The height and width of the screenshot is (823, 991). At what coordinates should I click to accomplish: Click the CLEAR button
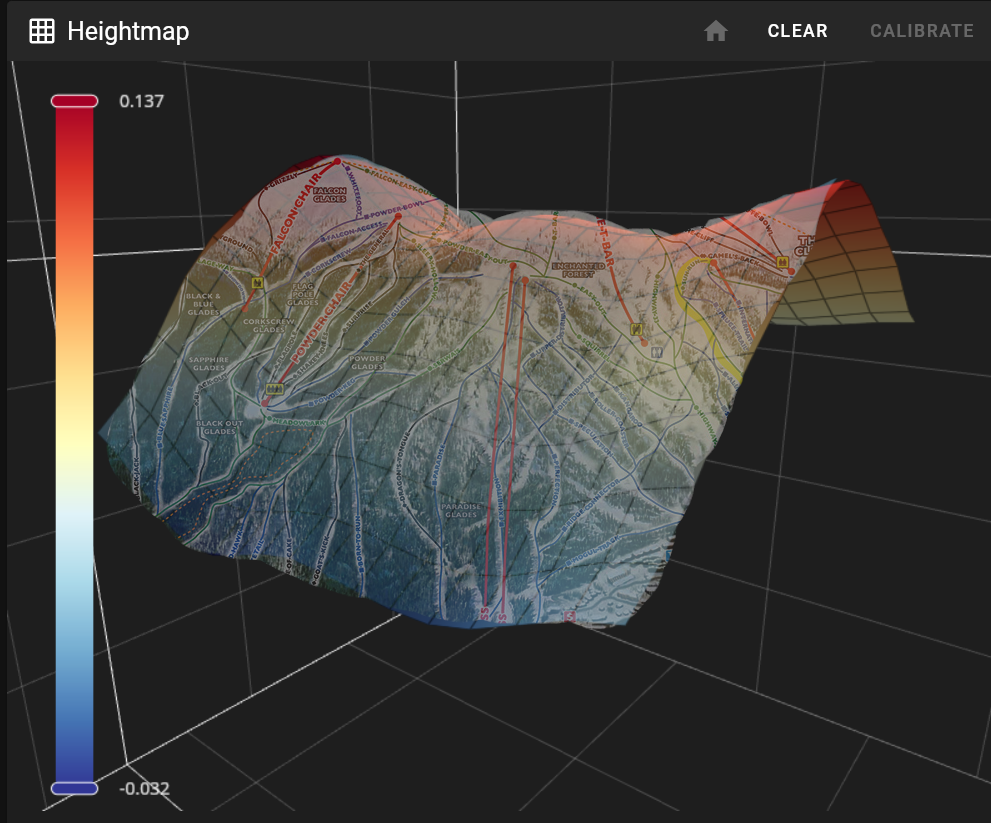point(798,31)
